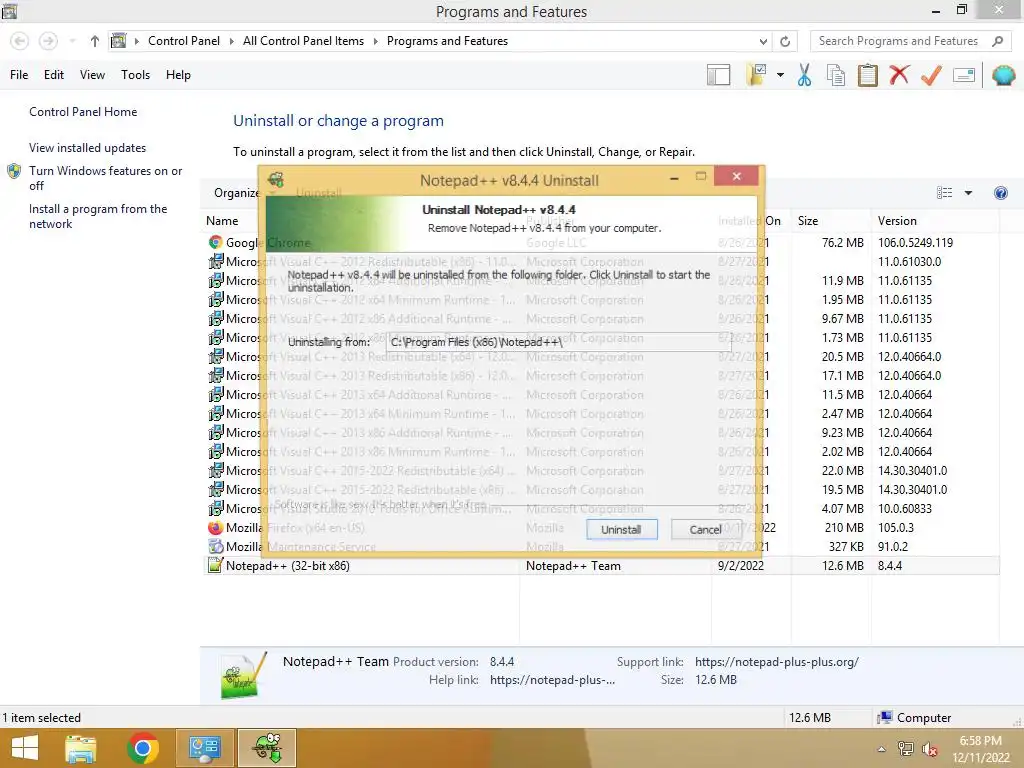1024x768 pixels.
Task: Expand the chevron after Control Panel breadcrumb
Action: click(231, 41)
